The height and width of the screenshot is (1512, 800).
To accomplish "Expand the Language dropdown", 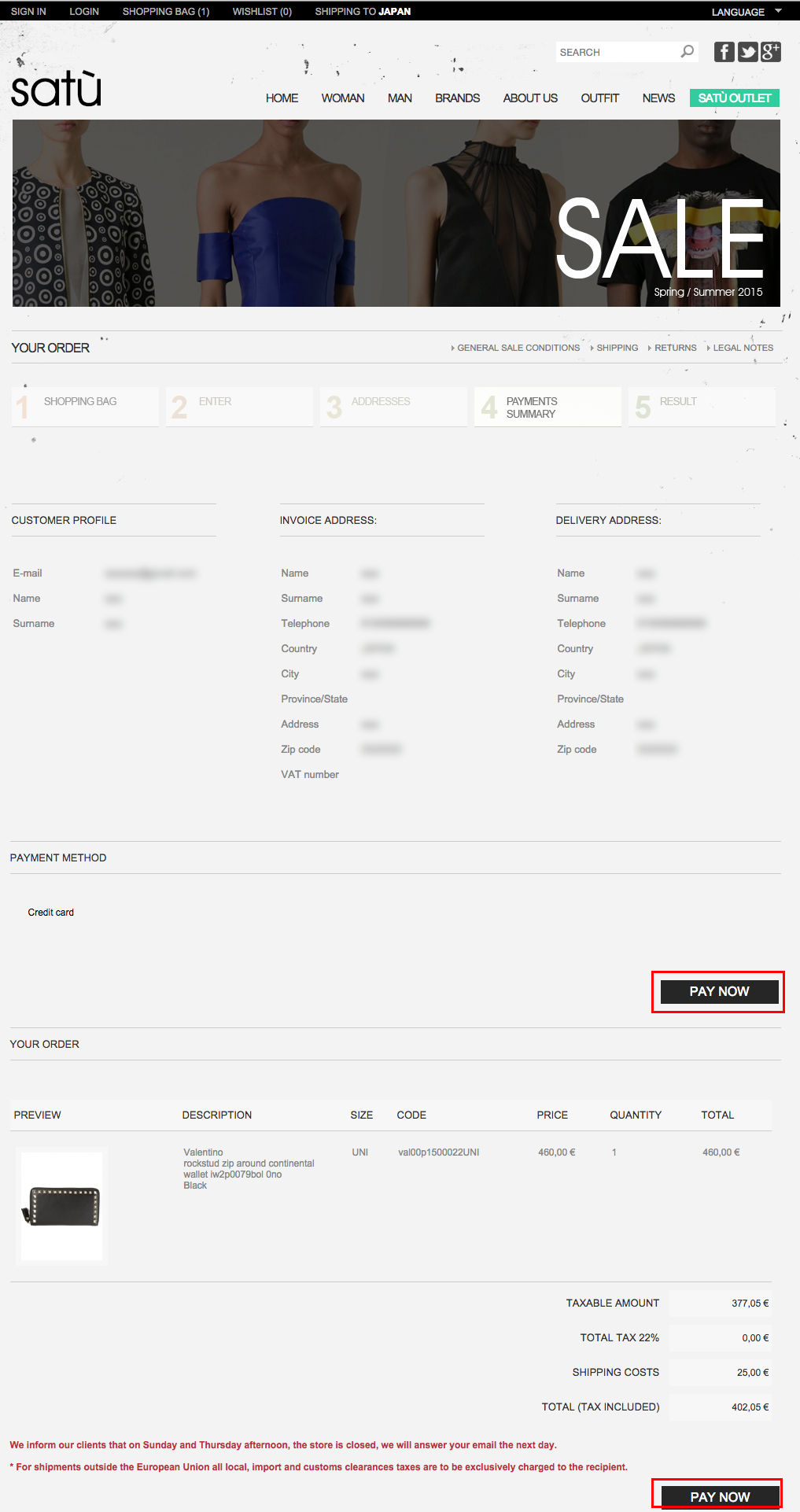I will coord(747,12).
